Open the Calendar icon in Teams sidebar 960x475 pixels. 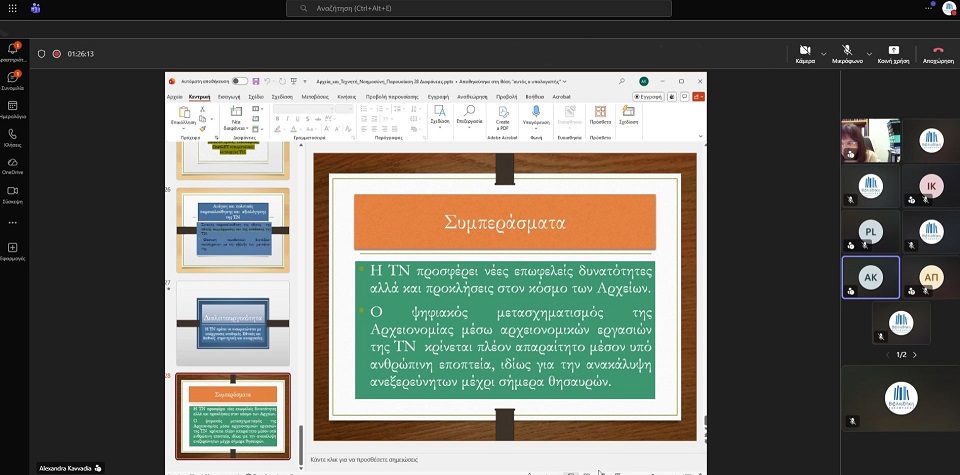[x=12, y=106]
